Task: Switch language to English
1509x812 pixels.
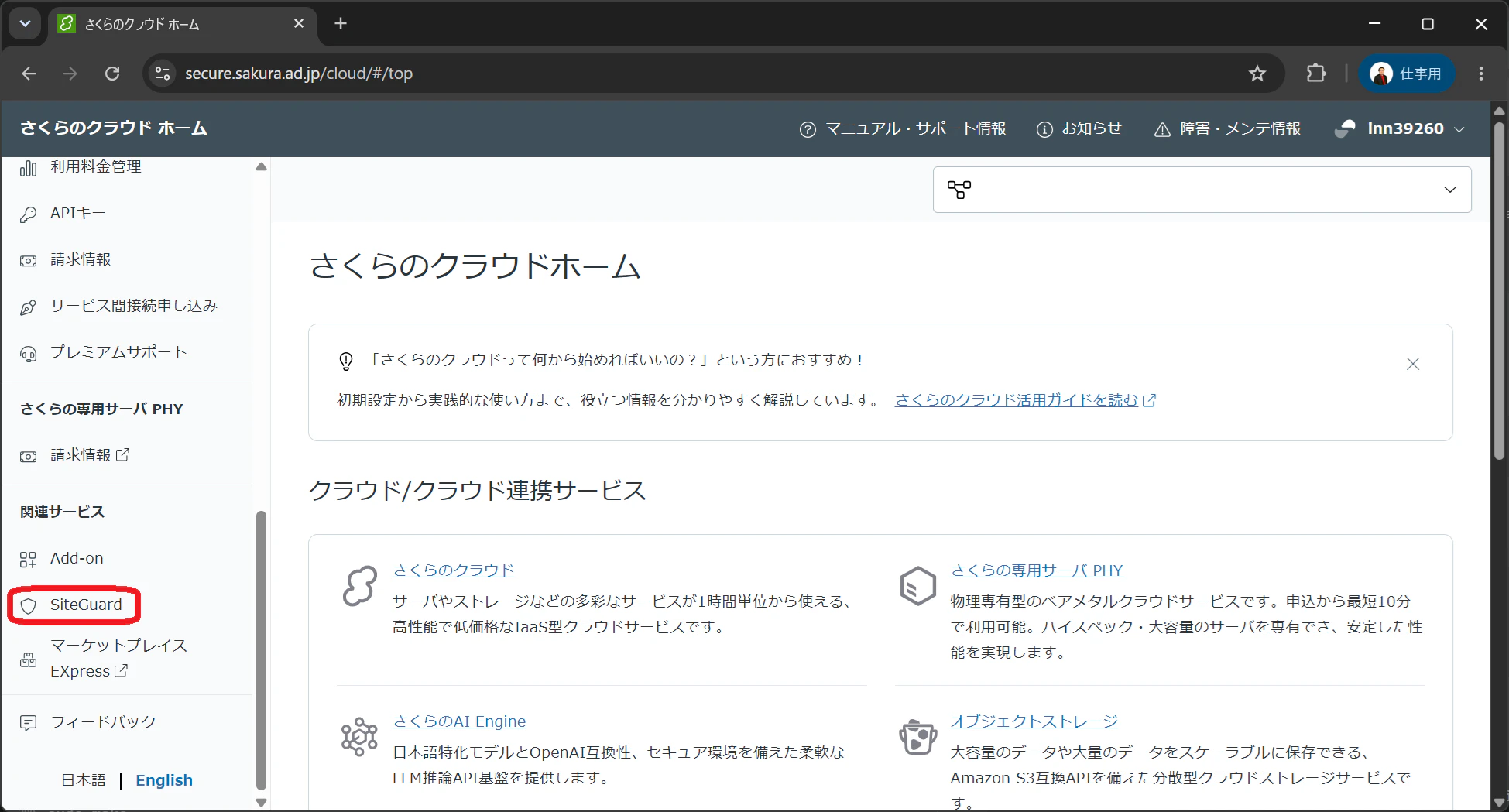Action: (x=164, y=780)
